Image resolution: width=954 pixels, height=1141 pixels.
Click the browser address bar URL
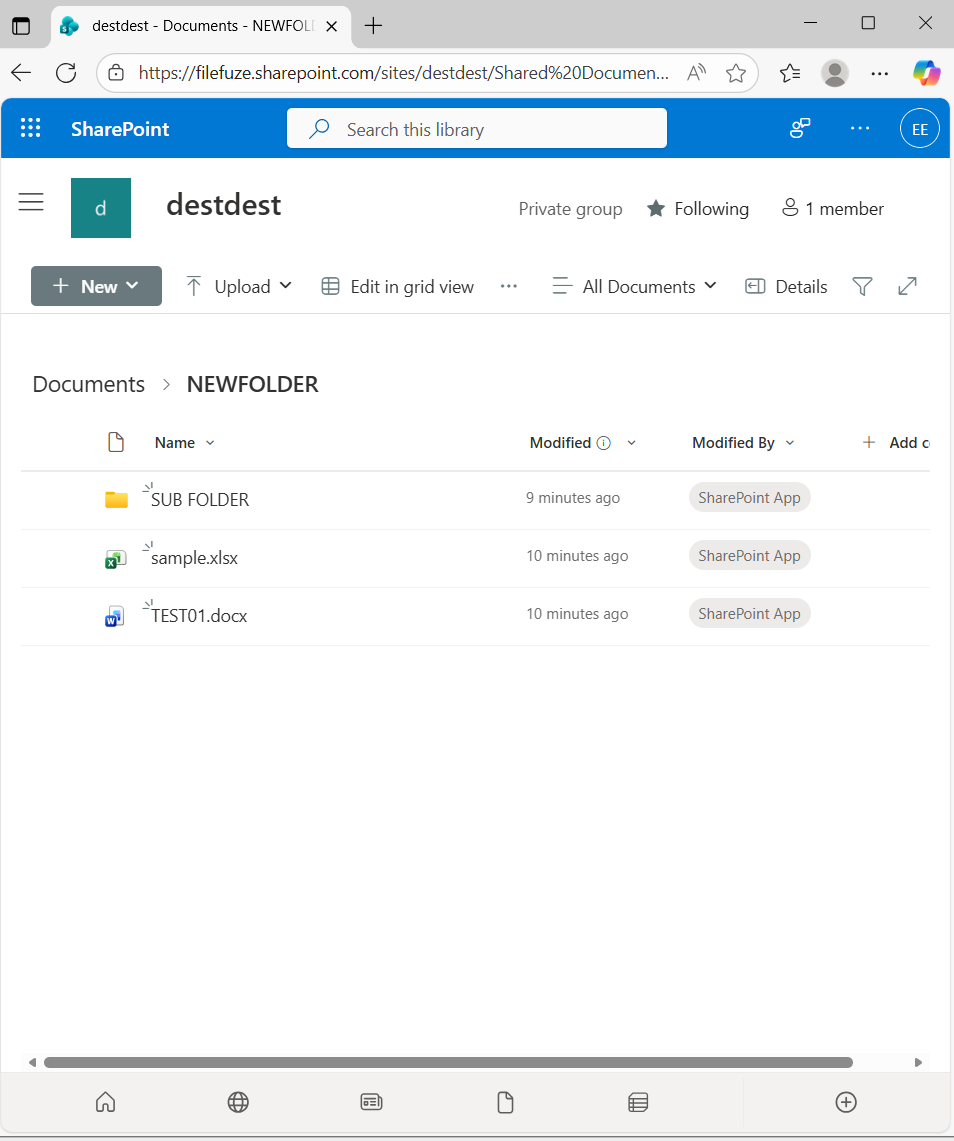pos(403,73)
